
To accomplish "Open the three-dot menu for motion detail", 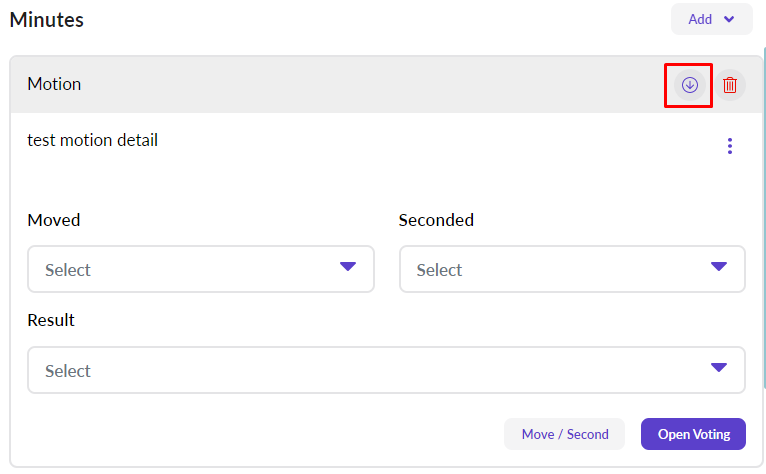I will (730, 146).
